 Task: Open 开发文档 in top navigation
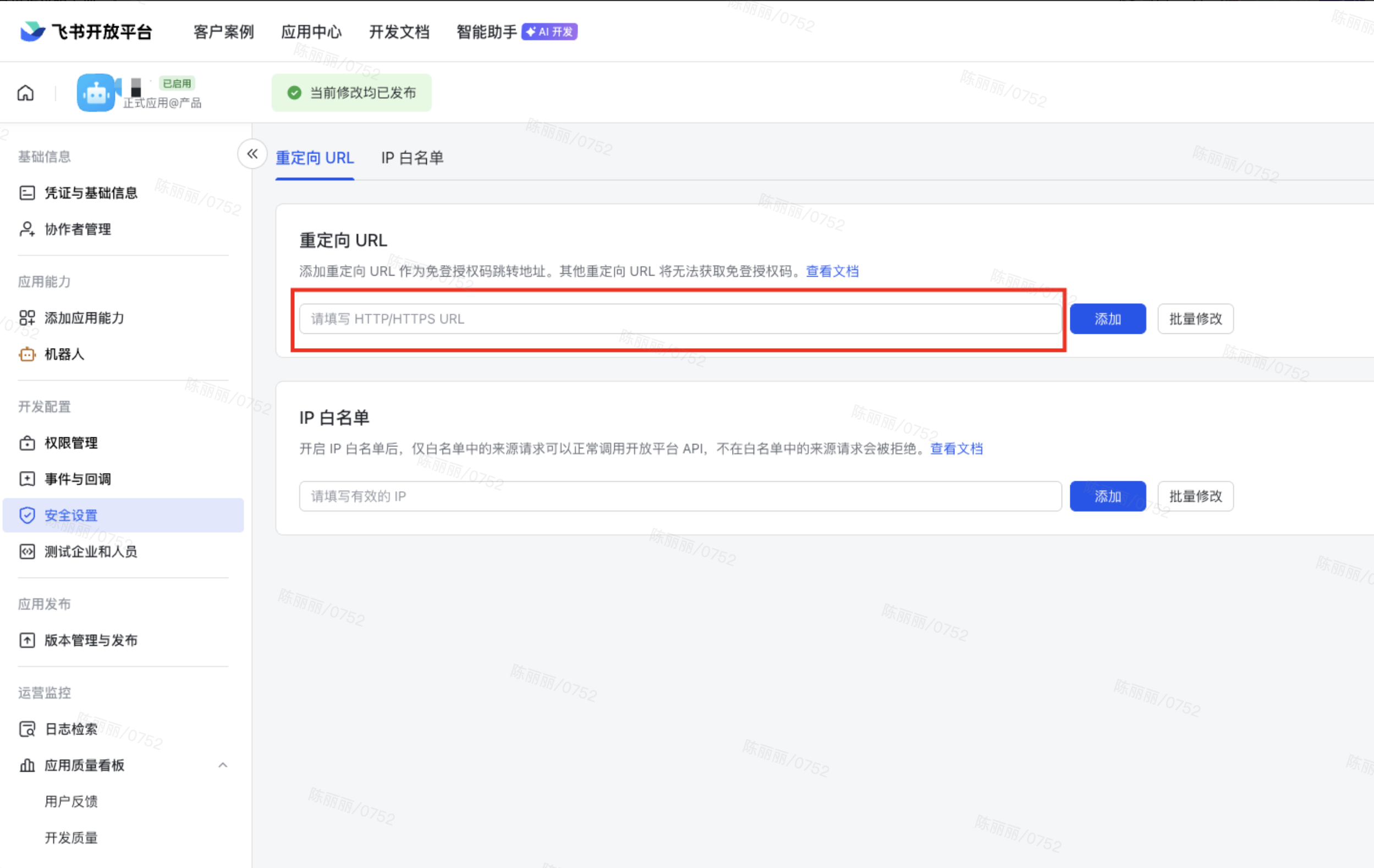point(399,32)
